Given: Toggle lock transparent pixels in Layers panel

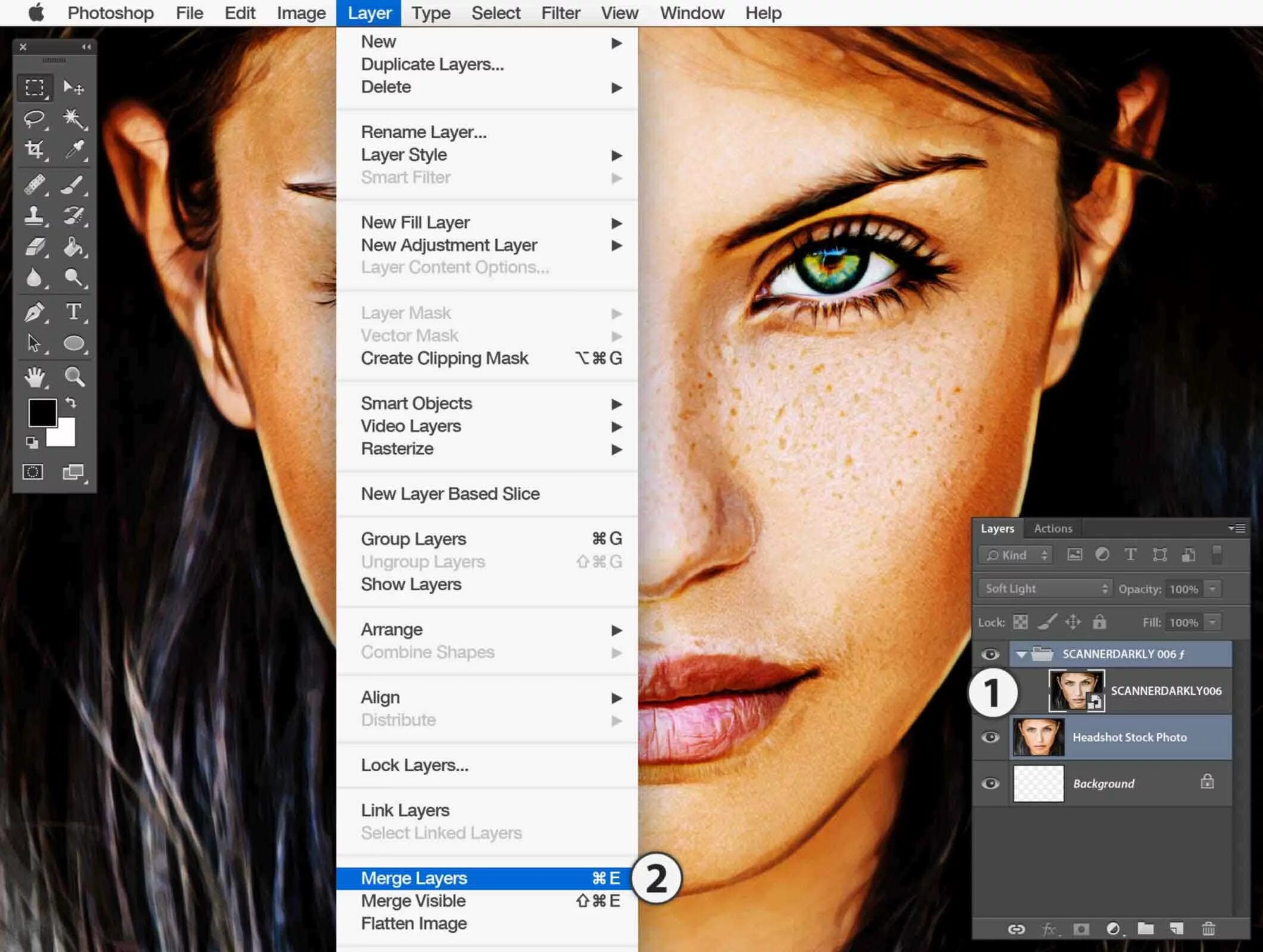Looking at the screenshot, I should (1020, 622).
